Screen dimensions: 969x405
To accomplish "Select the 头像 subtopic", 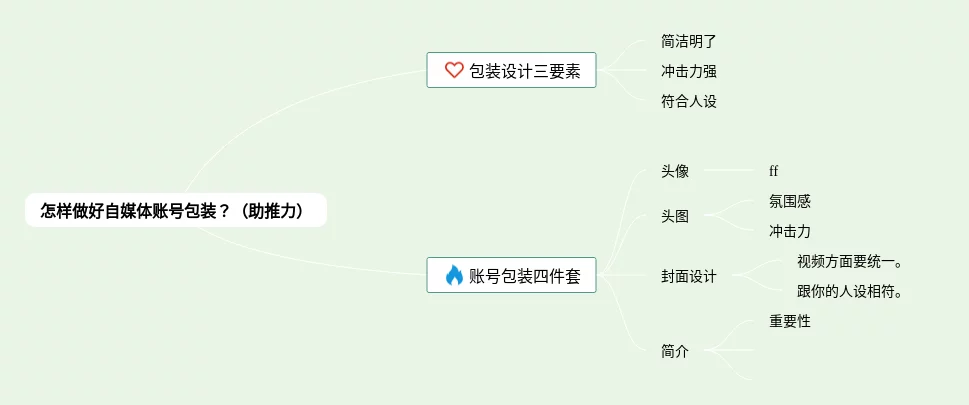I will pyautogui.click(x=675, y=171).
